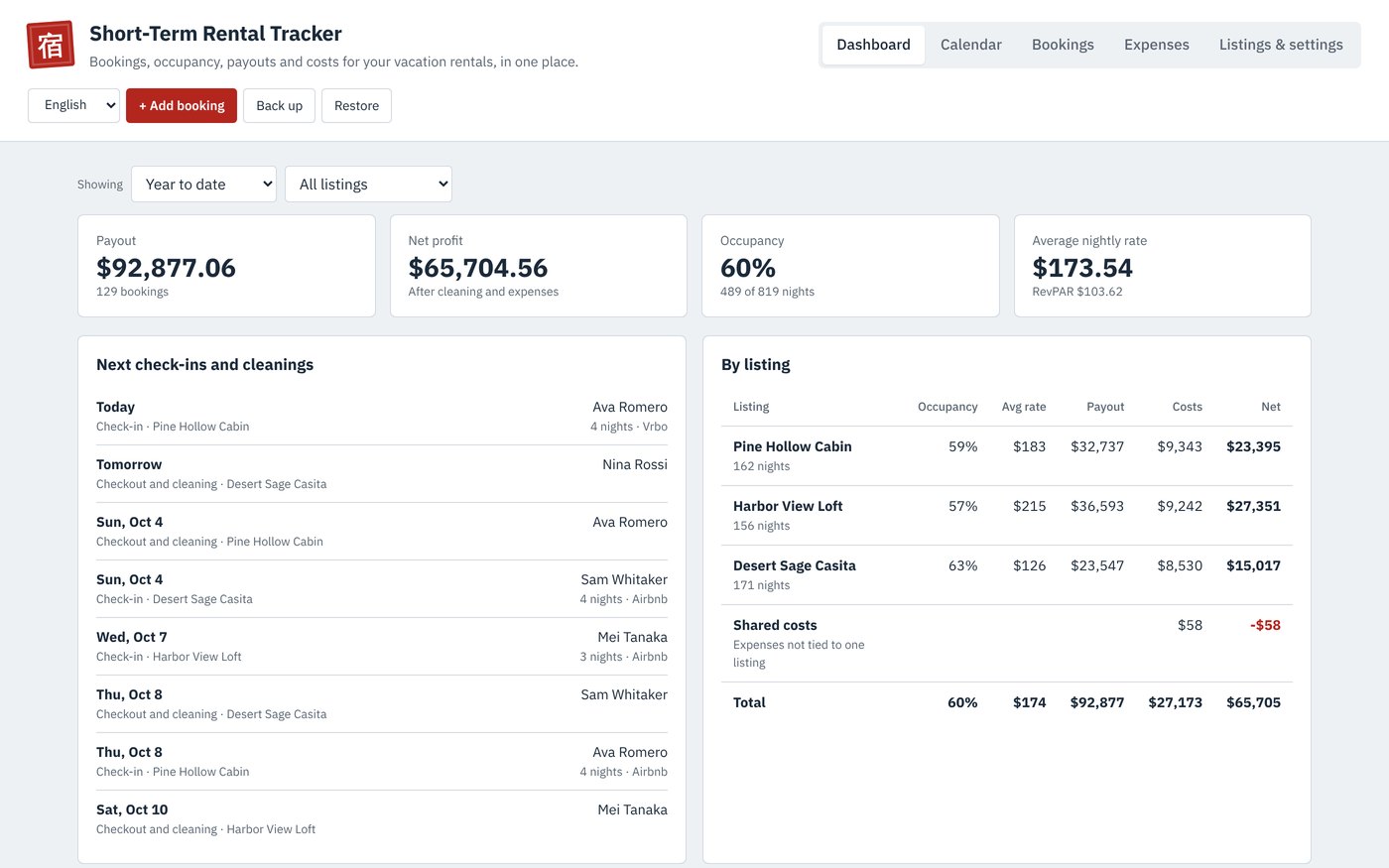This screenshot has width=1389, height=868.
Task: Select Thu, Oct 8 check-in at Pine Hollow Cabin
Action: pos(382,762)
